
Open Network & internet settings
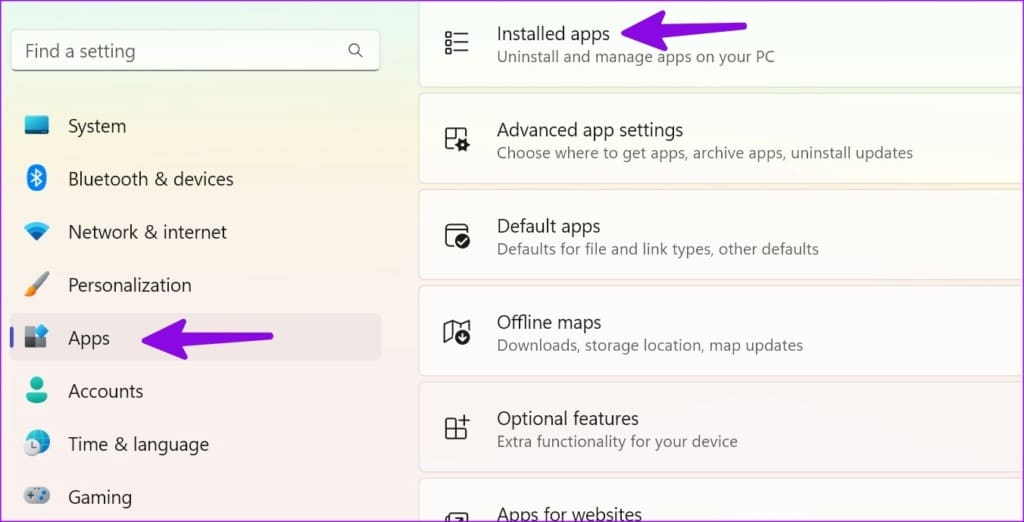195,231
